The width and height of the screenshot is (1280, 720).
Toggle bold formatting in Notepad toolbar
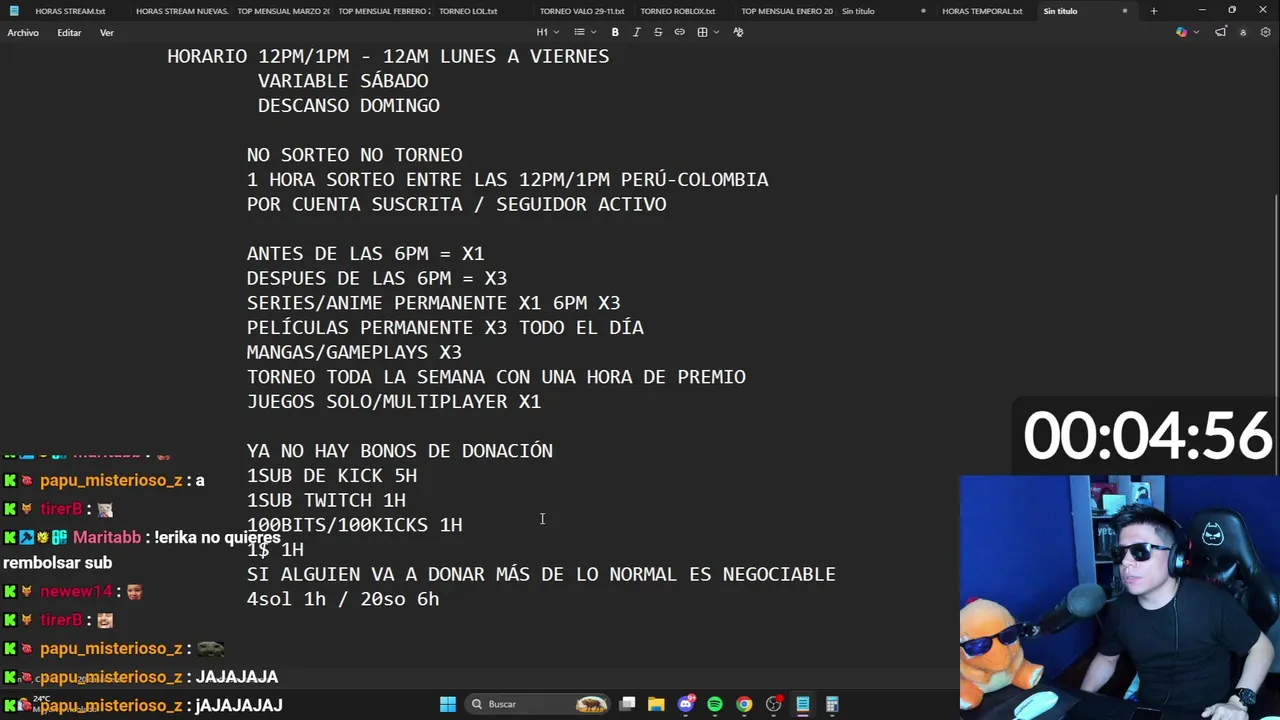point(615,32)
